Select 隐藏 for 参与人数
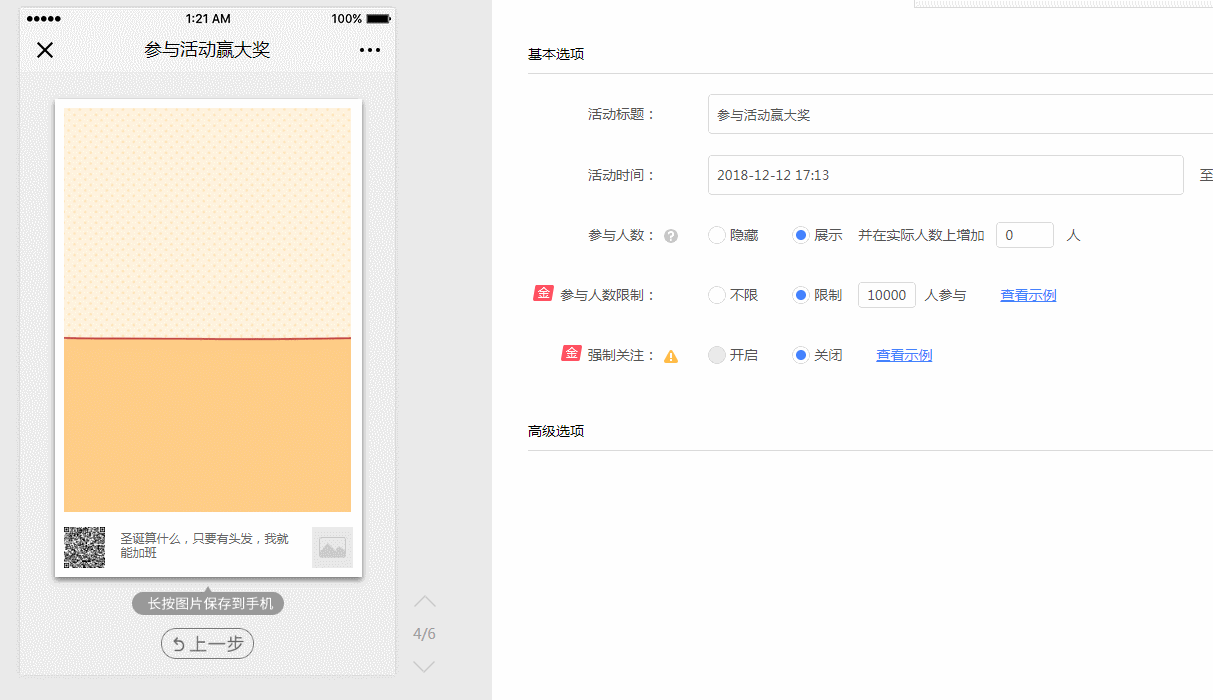The height and width of the screenshot is (700, 1213). click(x=716, y=235)
